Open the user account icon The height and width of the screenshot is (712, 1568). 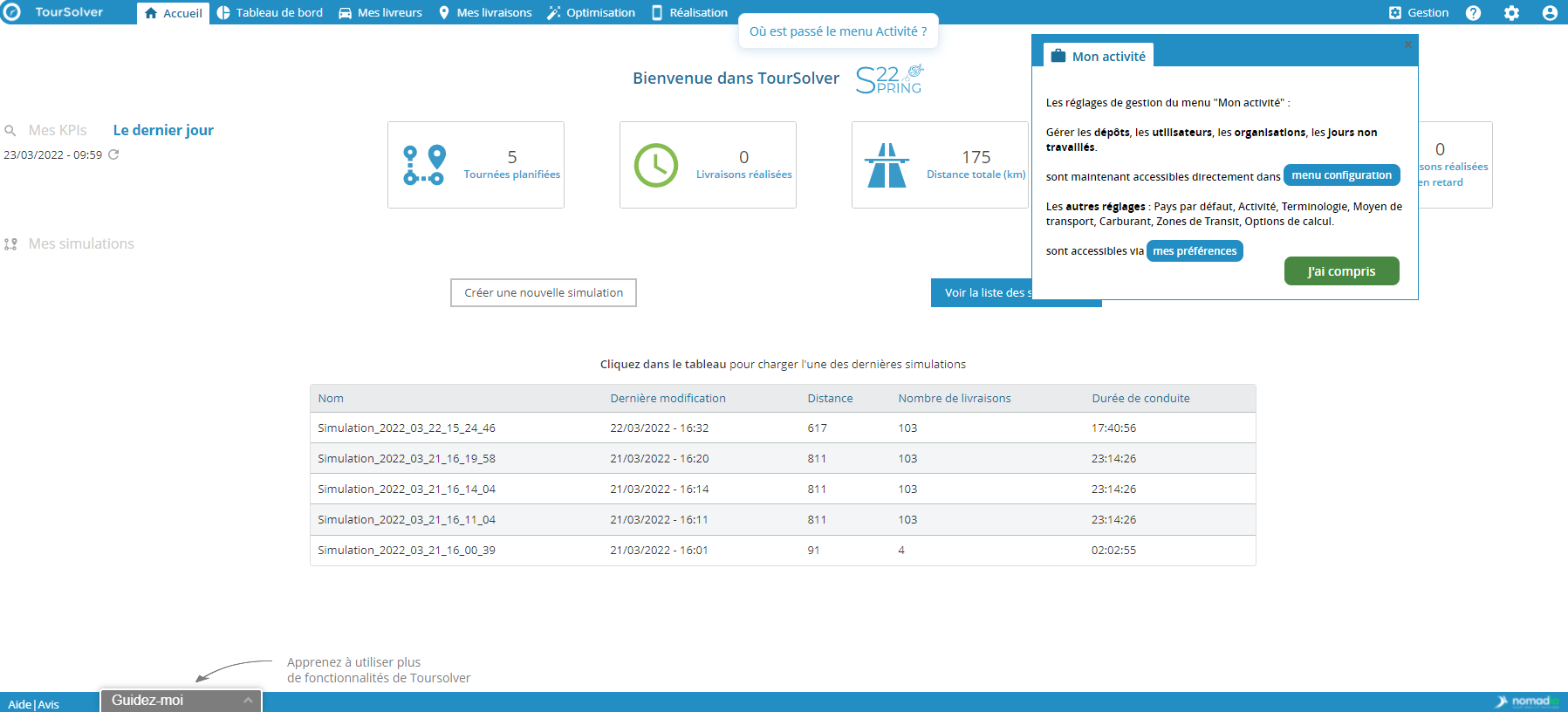(1550, 13)
